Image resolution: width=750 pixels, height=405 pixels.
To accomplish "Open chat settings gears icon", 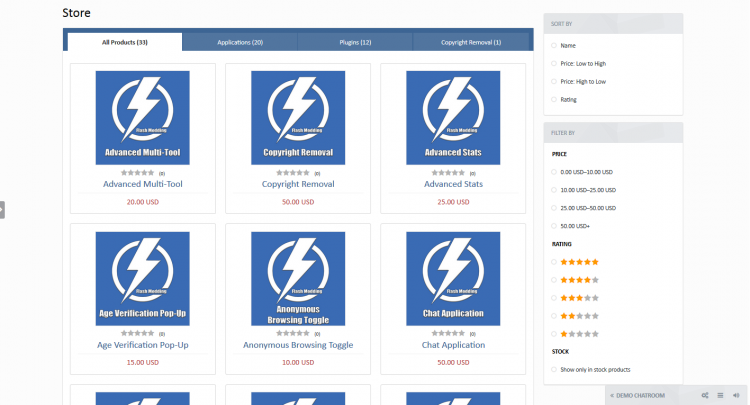I will click(x=705, y=396).
